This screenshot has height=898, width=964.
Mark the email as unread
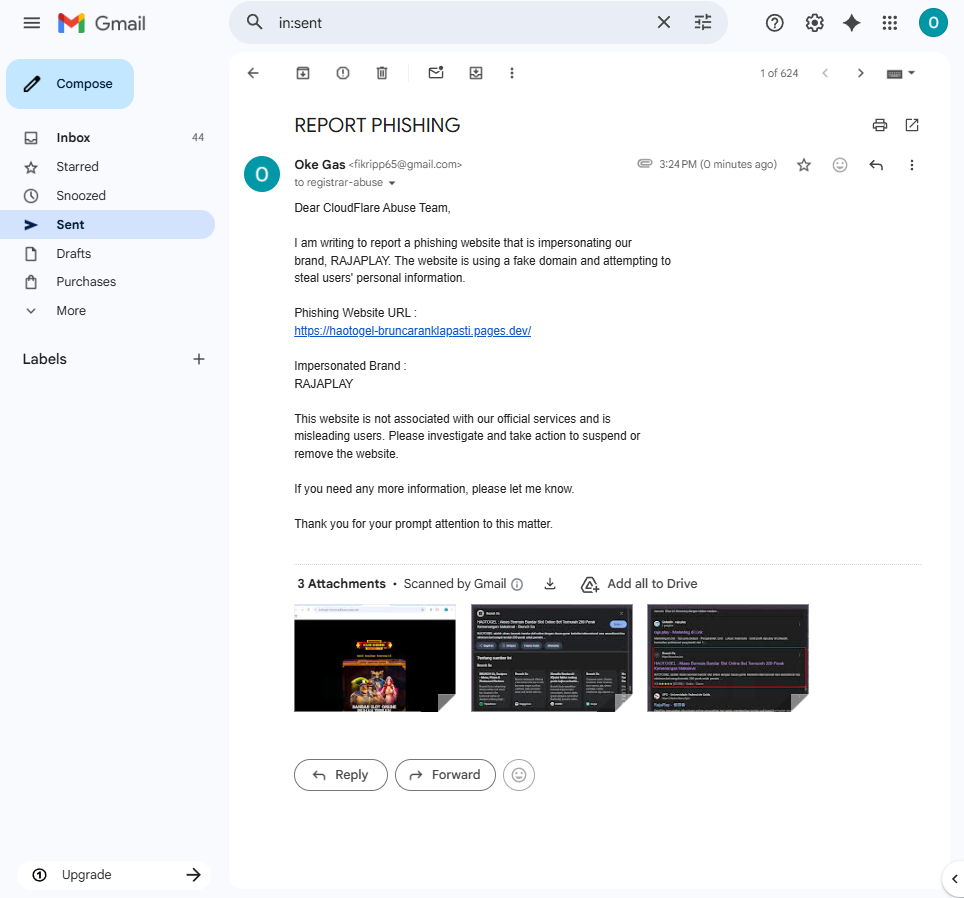[x=436, y=73]
